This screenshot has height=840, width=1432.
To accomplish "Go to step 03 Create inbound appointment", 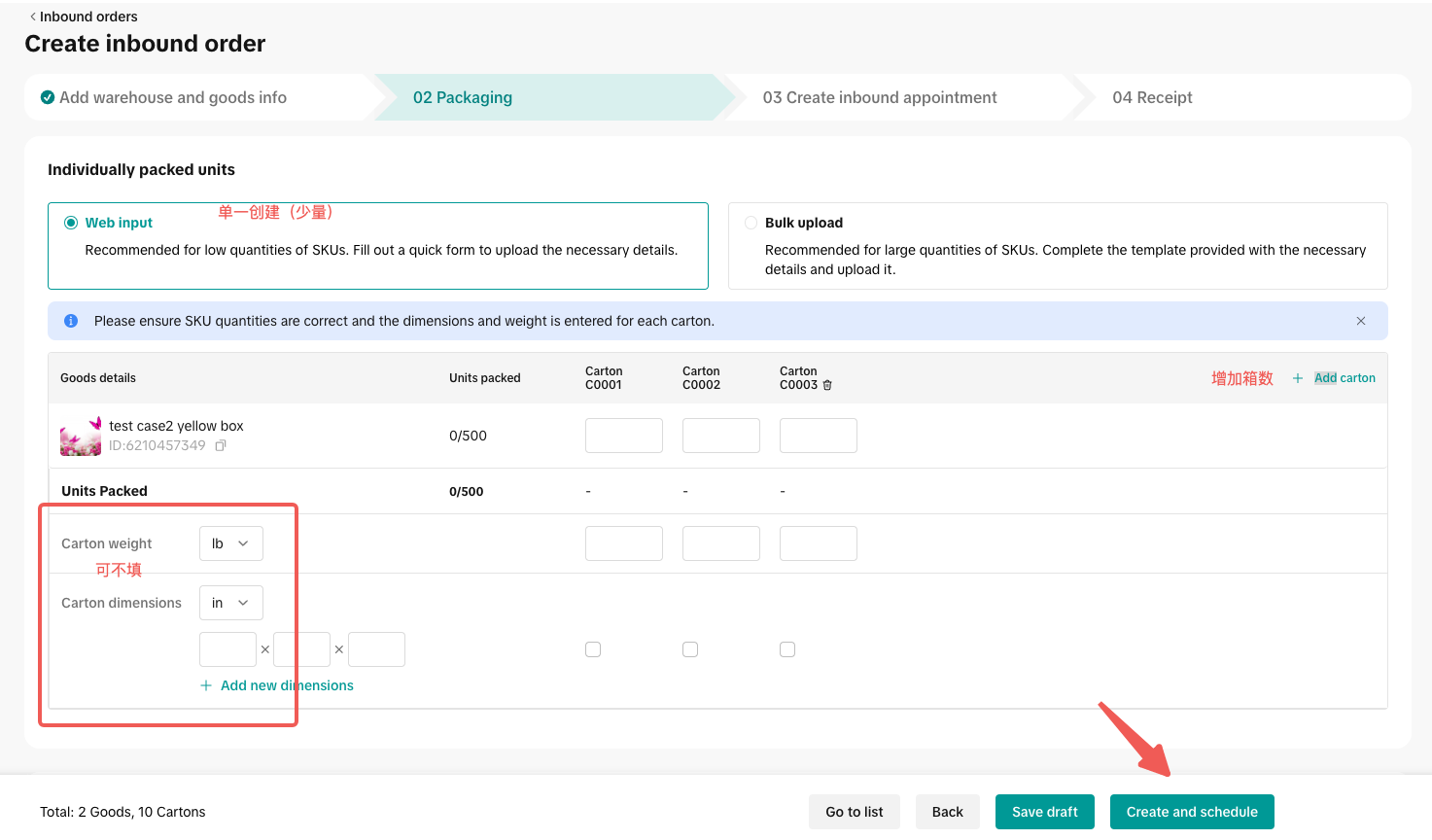I will tap(879, 97).
